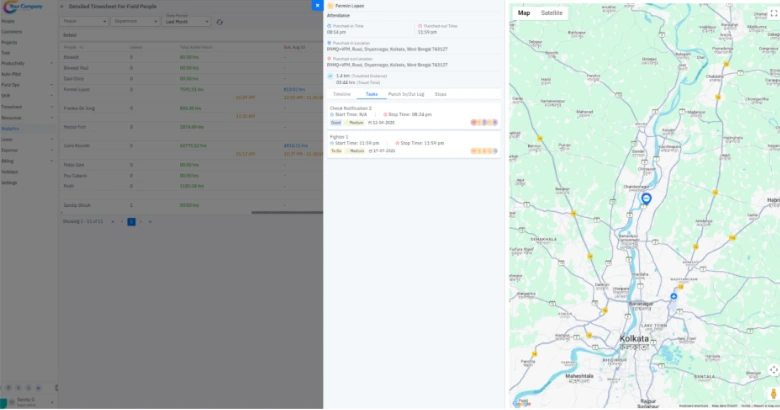Open the Date Period dropdown set to Last Month

coord(186,21)
